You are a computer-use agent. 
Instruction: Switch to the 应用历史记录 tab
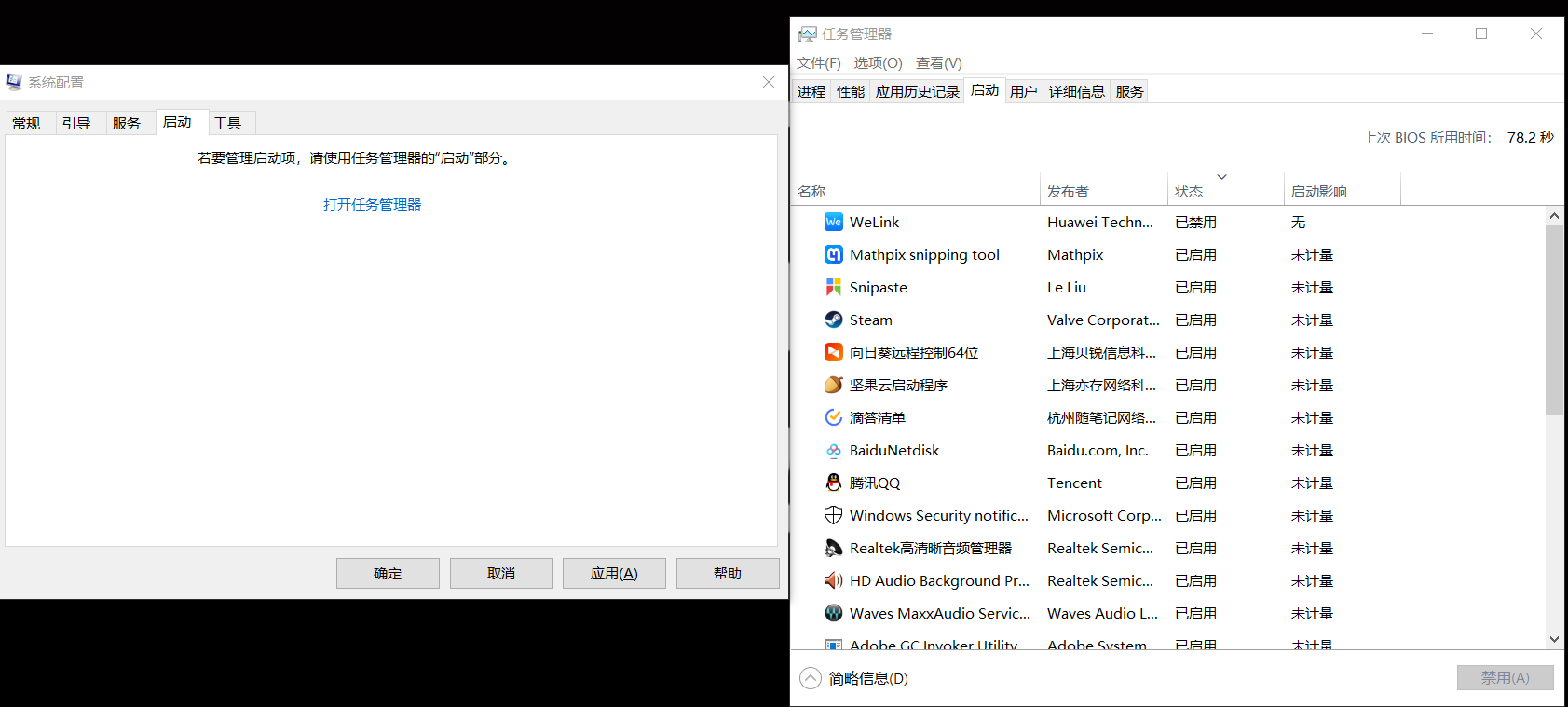pos(918,91)
